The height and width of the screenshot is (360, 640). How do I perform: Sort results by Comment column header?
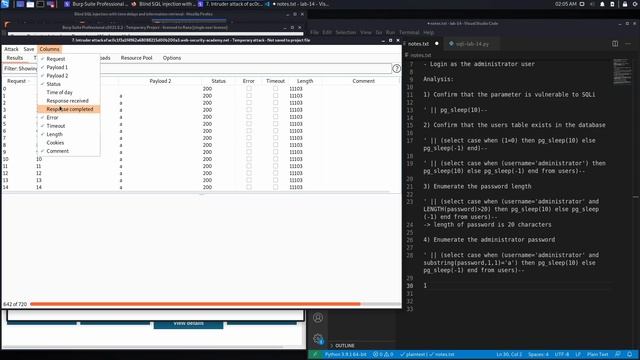363,81
